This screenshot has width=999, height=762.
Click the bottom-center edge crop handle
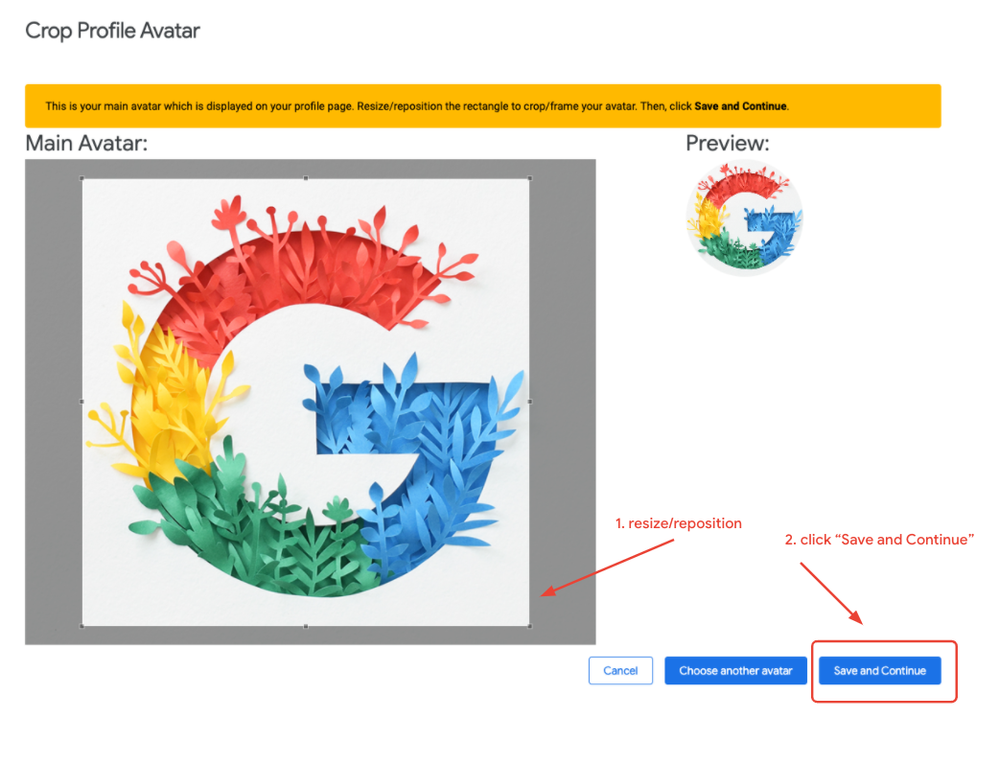[x=306, y=626]
